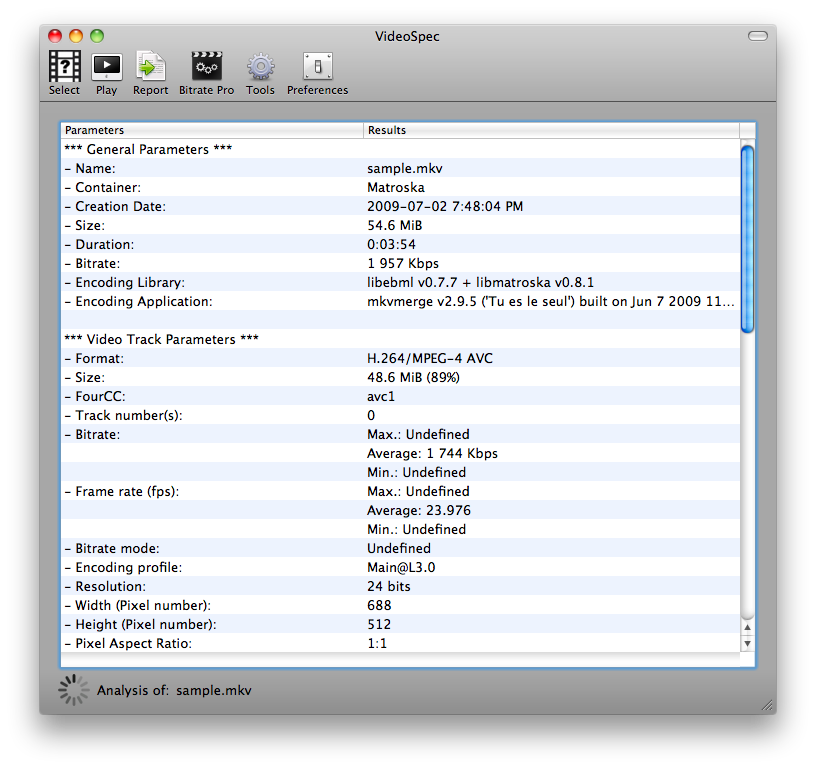Select the Encoding Application row

[400, 302]
